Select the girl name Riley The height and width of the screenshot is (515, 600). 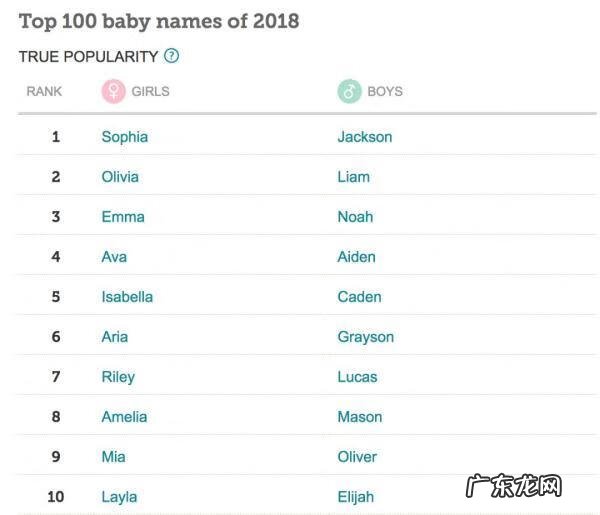[118, 377]
